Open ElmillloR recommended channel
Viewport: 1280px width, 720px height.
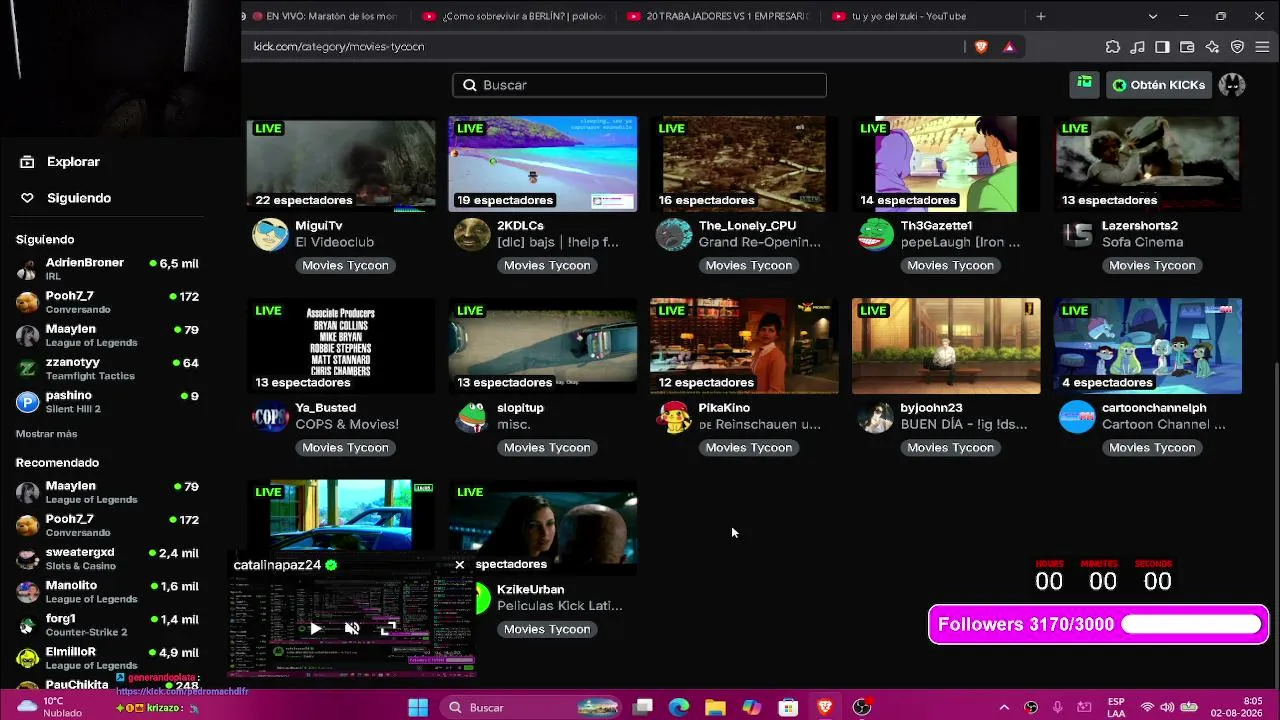click(x=108, y=658)
